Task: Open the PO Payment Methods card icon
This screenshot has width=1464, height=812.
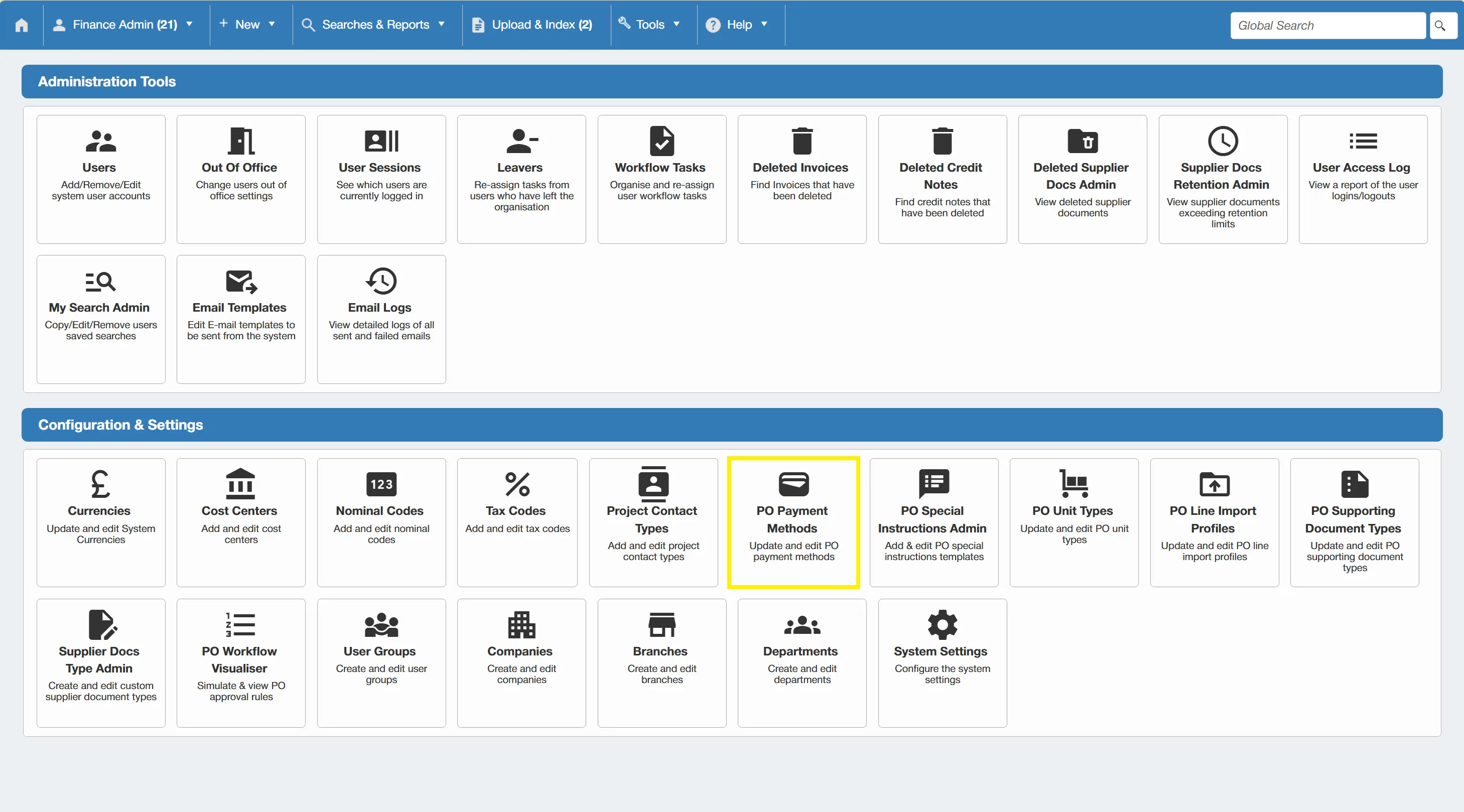Action: 793,484
